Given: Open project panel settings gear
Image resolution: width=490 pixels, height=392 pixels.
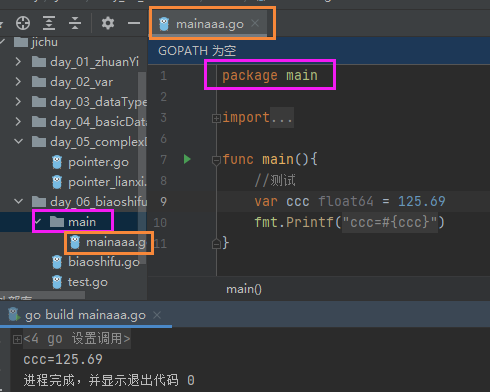Looking at the screenshot, I should [x=108, y=23].
